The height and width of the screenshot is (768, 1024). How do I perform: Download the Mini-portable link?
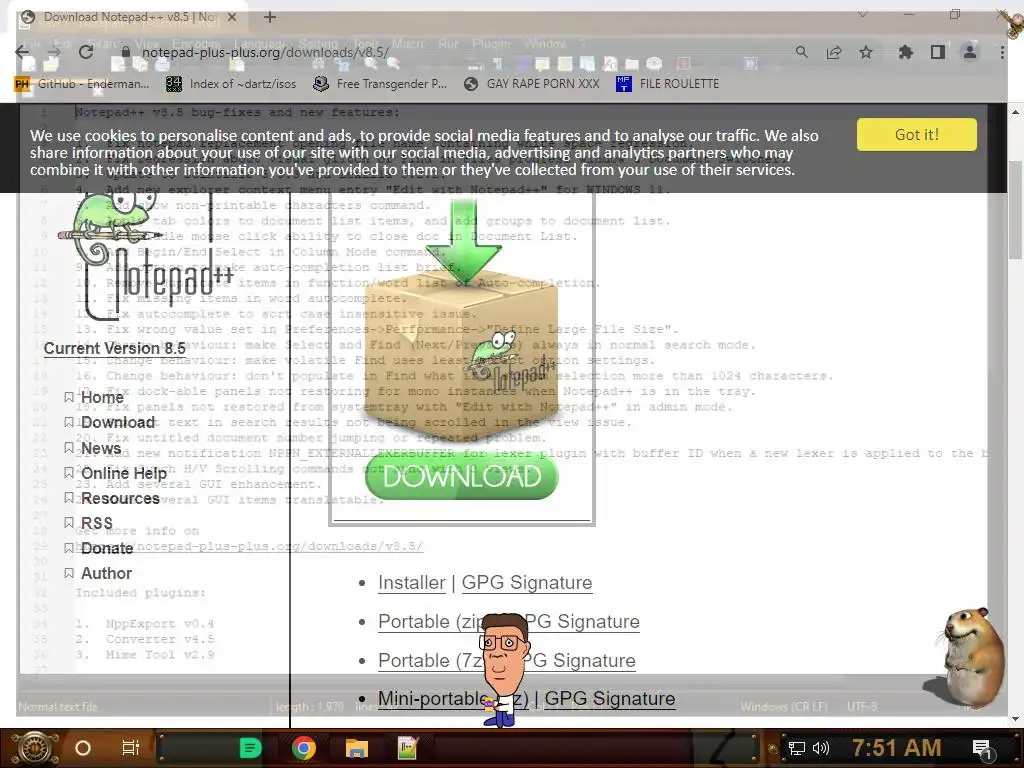tap(433, 699)
